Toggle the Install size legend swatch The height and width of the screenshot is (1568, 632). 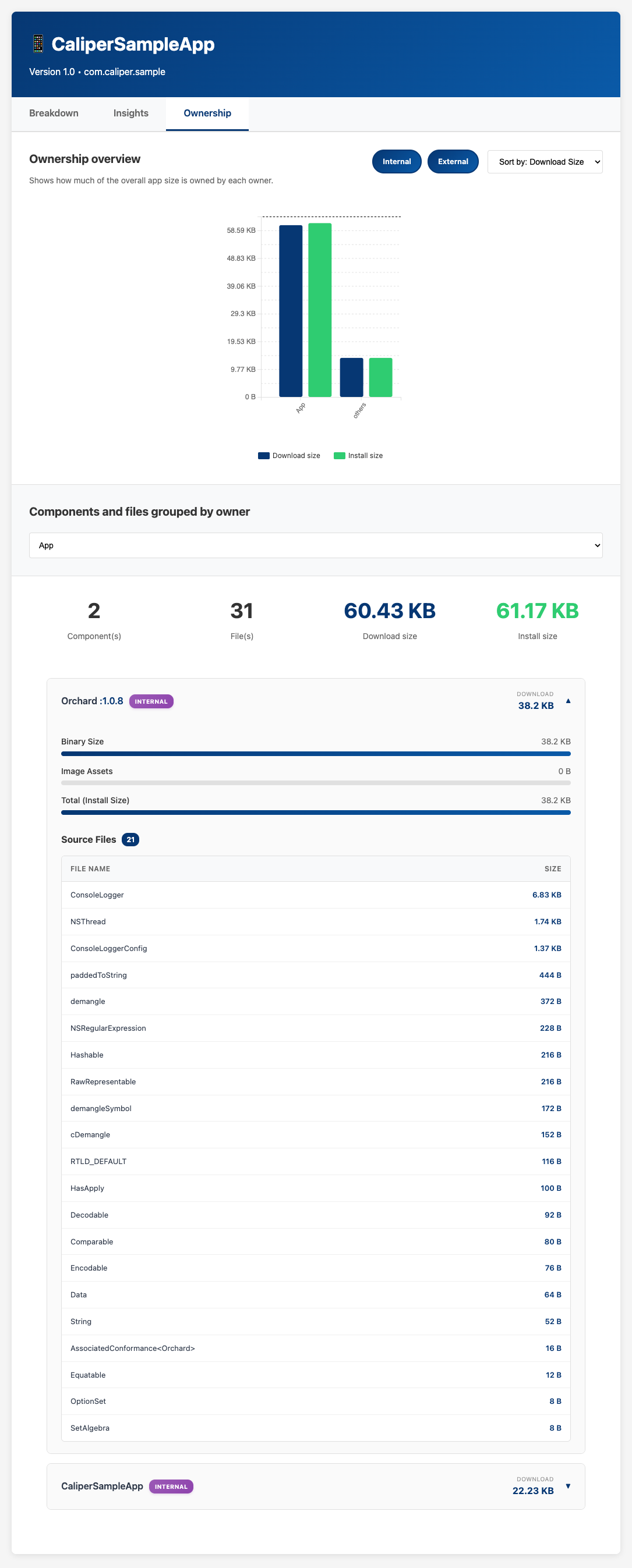(x=340, y=455)
